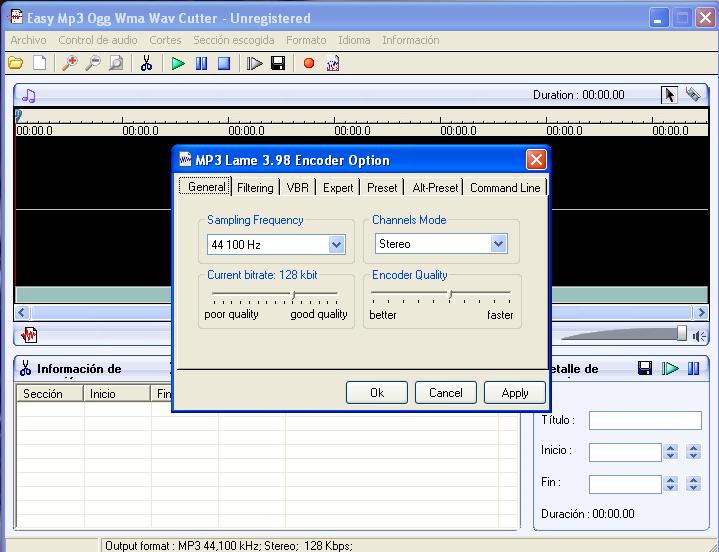The image size is (719, 552).
Task: Open the Formato menu
Action: point(306,40)
